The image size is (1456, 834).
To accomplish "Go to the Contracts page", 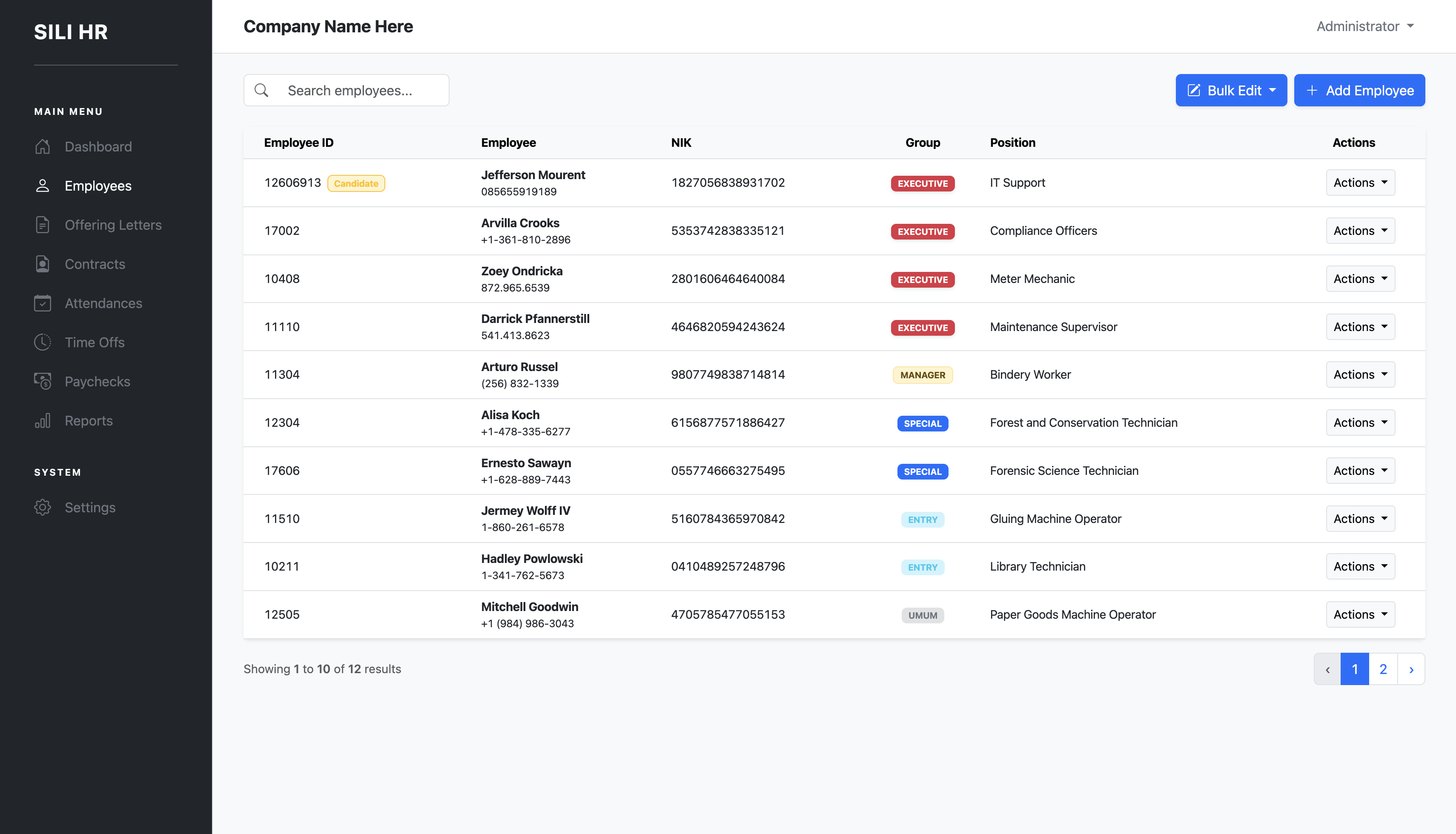I will [95, 264].
